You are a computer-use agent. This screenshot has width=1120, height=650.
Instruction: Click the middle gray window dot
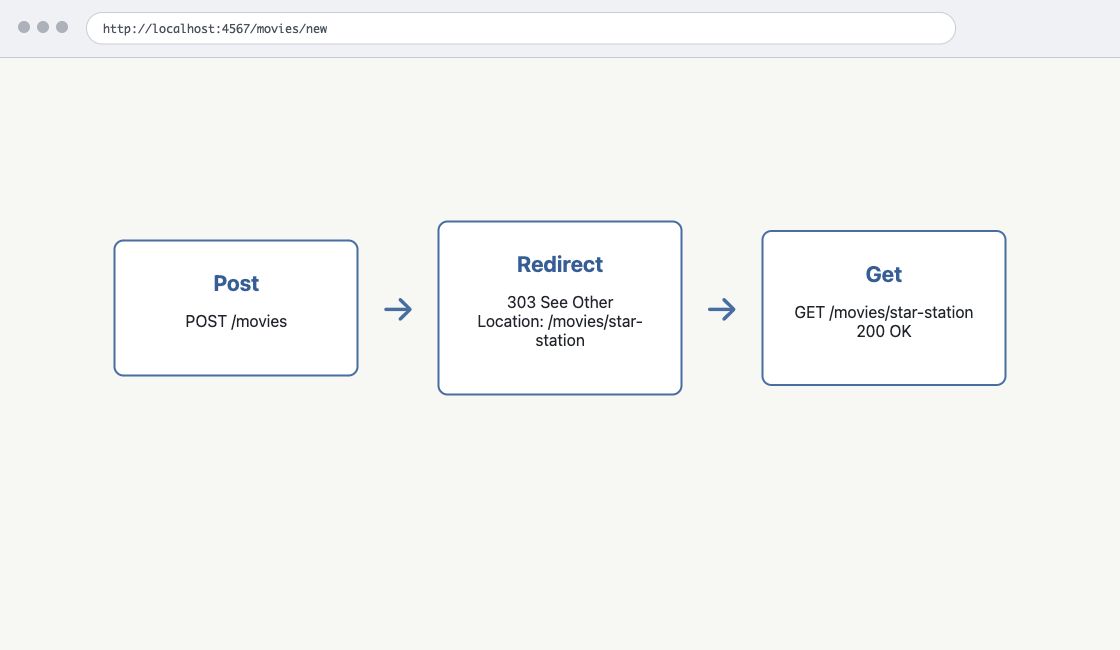(x=43, y=27)
